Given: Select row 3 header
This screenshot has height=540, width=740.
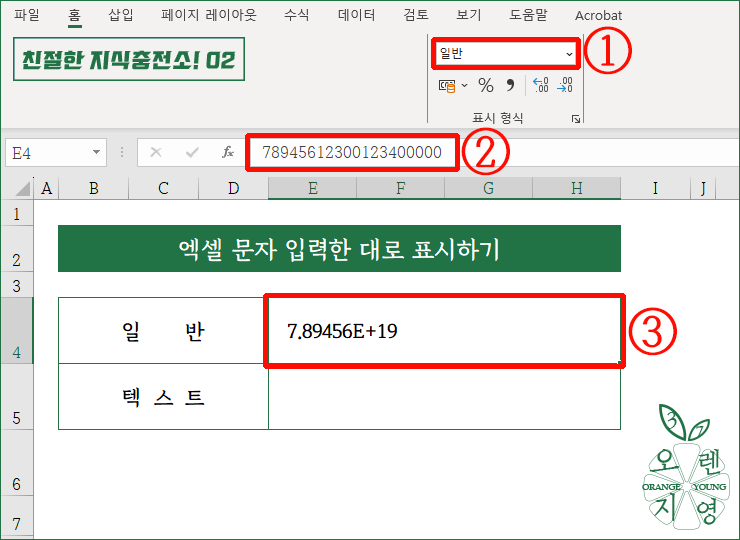Looking at the screenshot, I should coord(17,285).
